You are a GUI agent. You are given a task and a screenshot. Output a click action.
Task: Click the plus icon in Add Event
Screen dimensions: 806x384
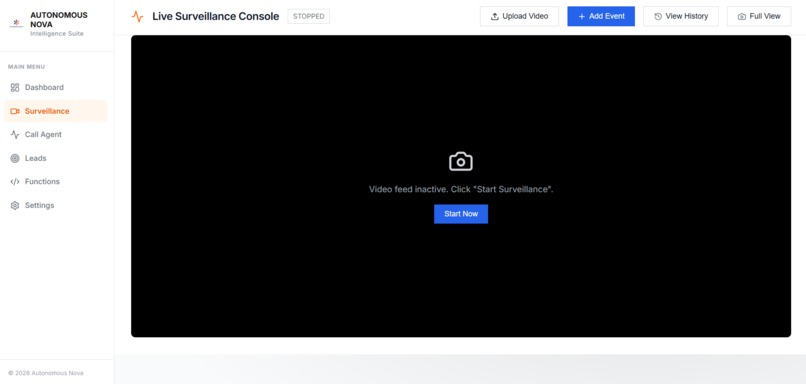pos(582,16)
